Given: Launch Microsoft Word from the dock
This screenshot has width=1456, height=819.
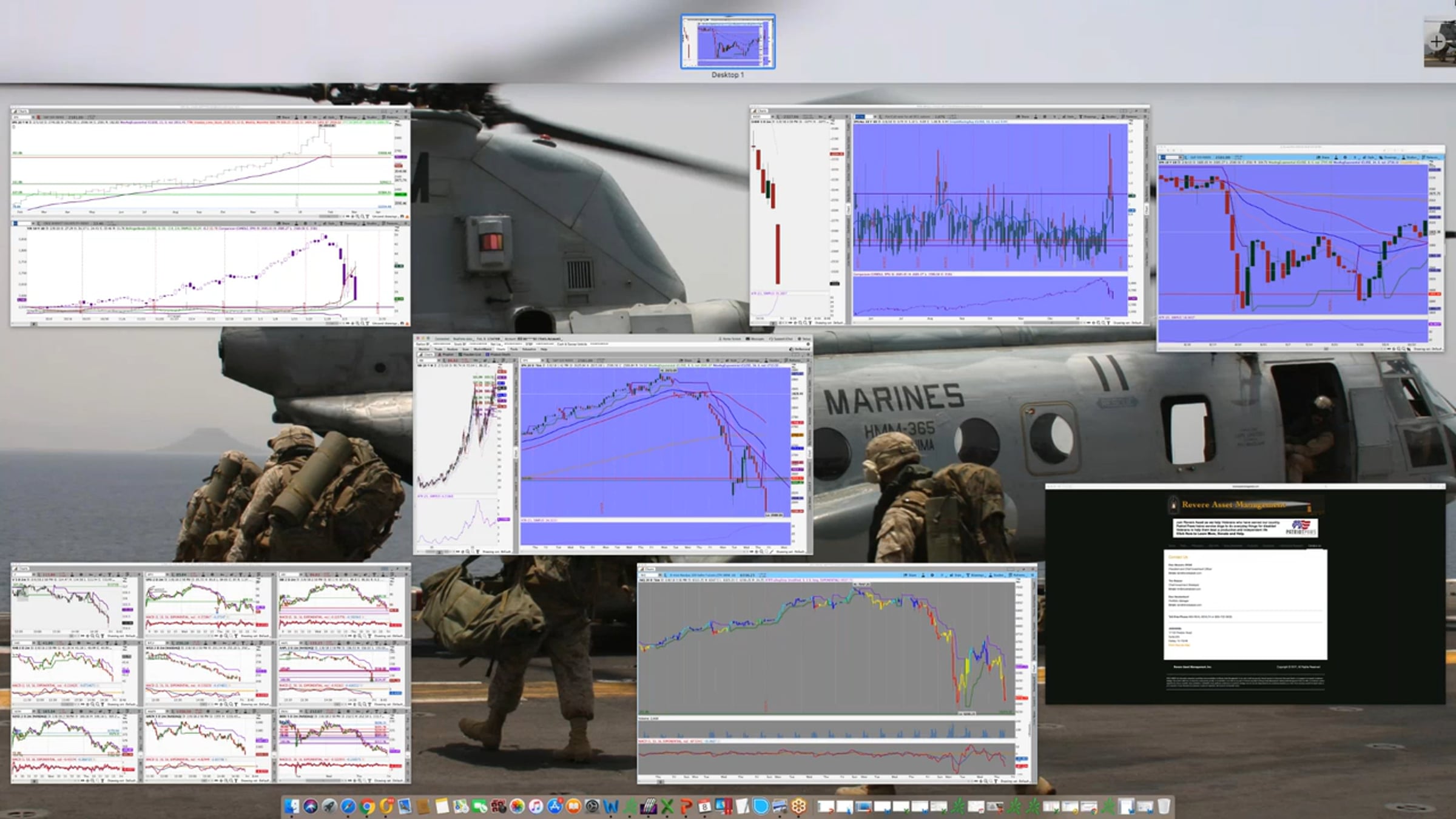Looking at the screenshot, I should (x=611, y=806).
